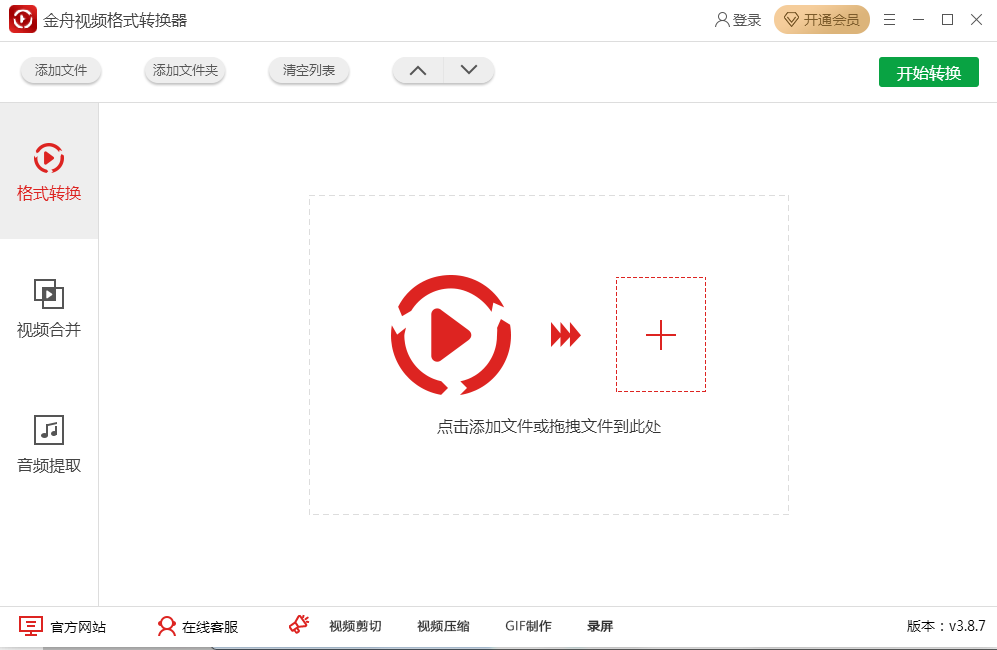Sign in via the 登录 person icon
Viewport: 997px width, 650px height.
[737, 19]
